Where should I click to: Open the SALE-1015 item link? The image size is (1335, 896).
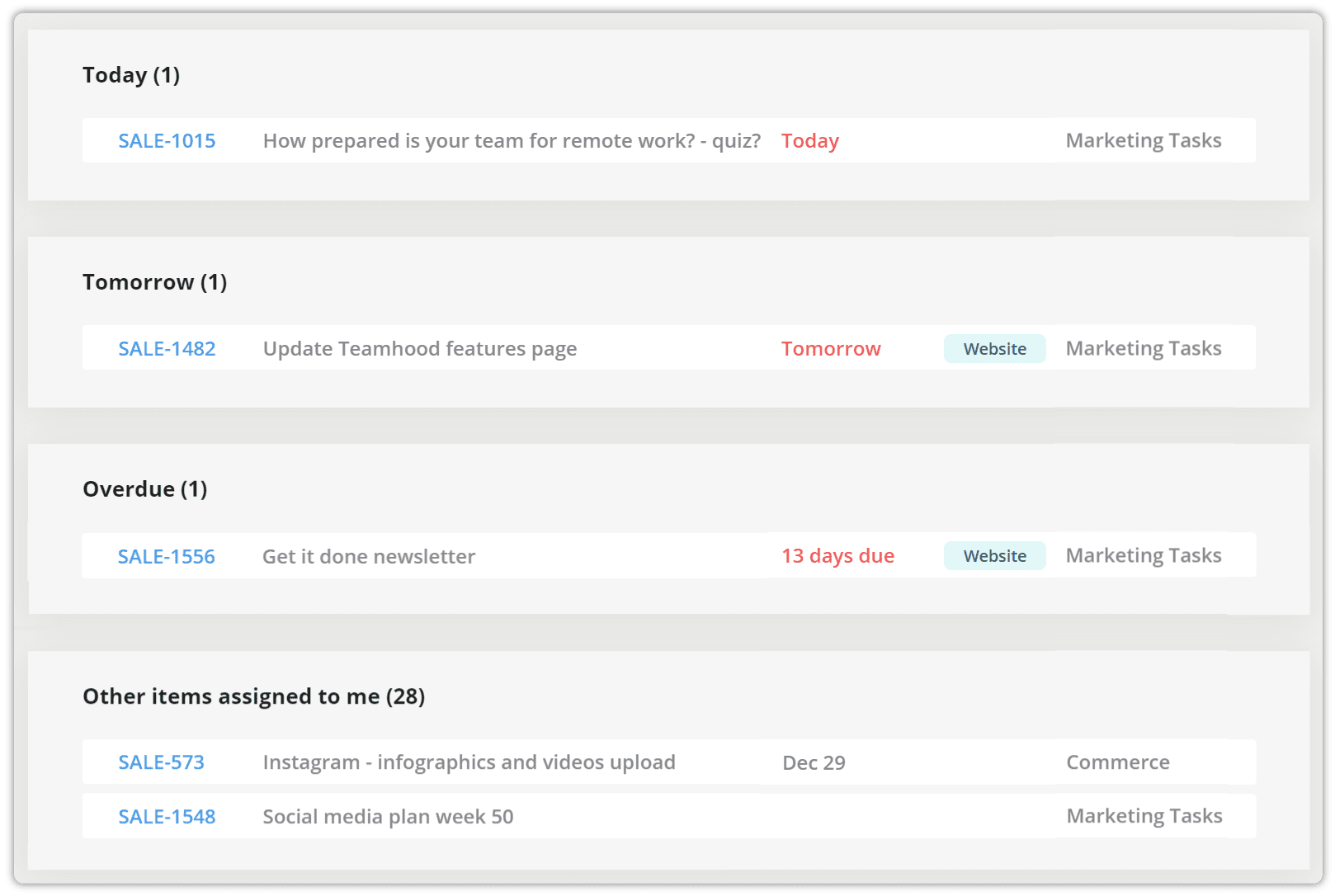[167, 141]
